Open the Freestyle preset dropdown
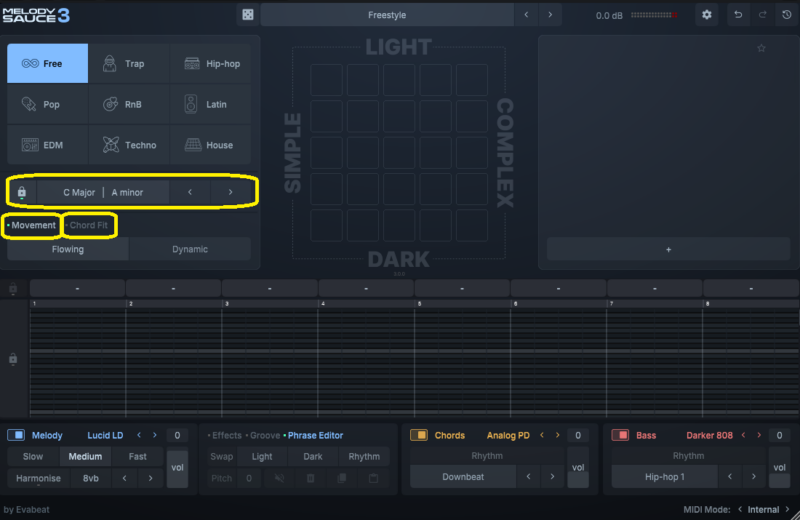 point(387,15)
